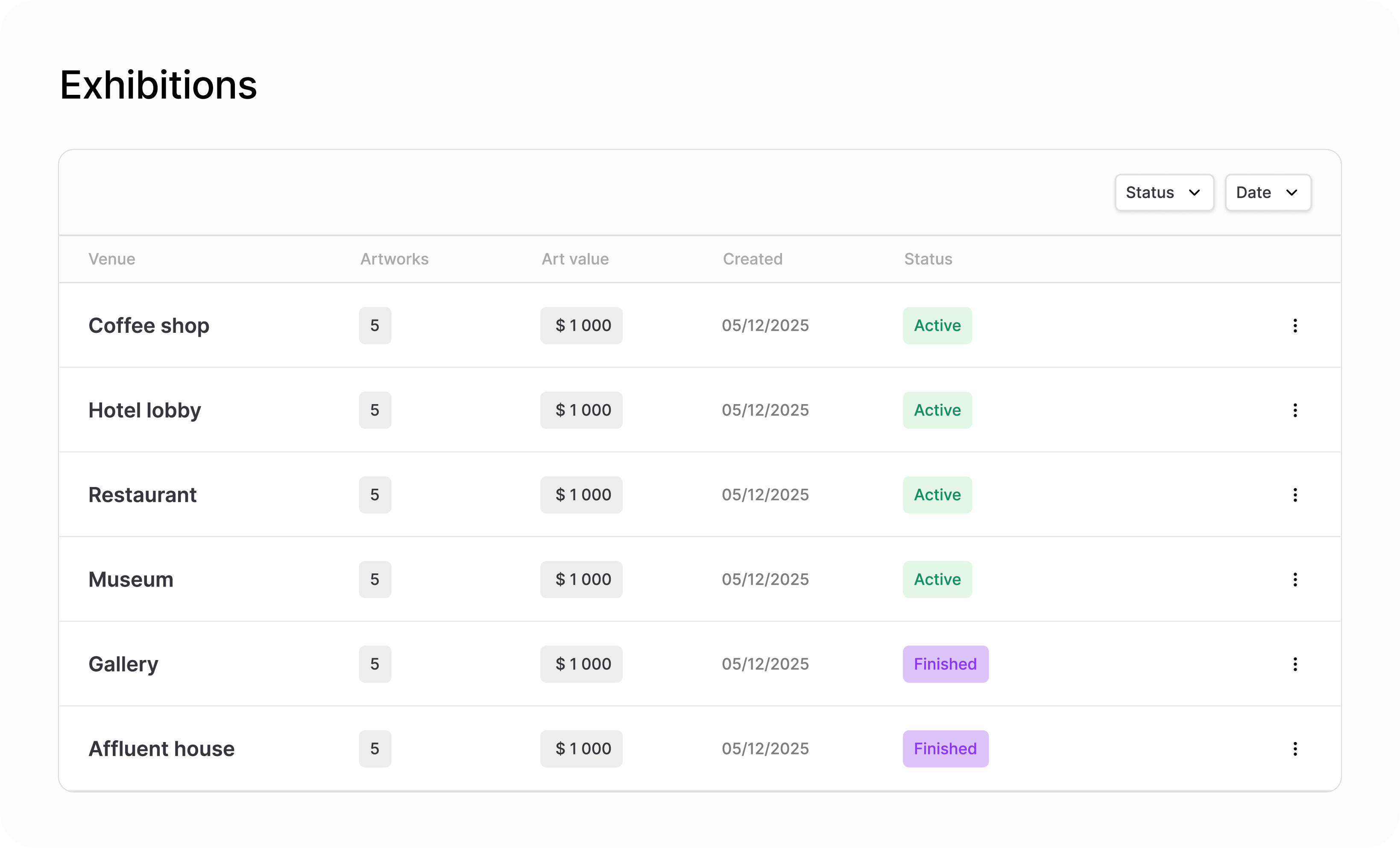Click the Museum venue name

[131, 580]
